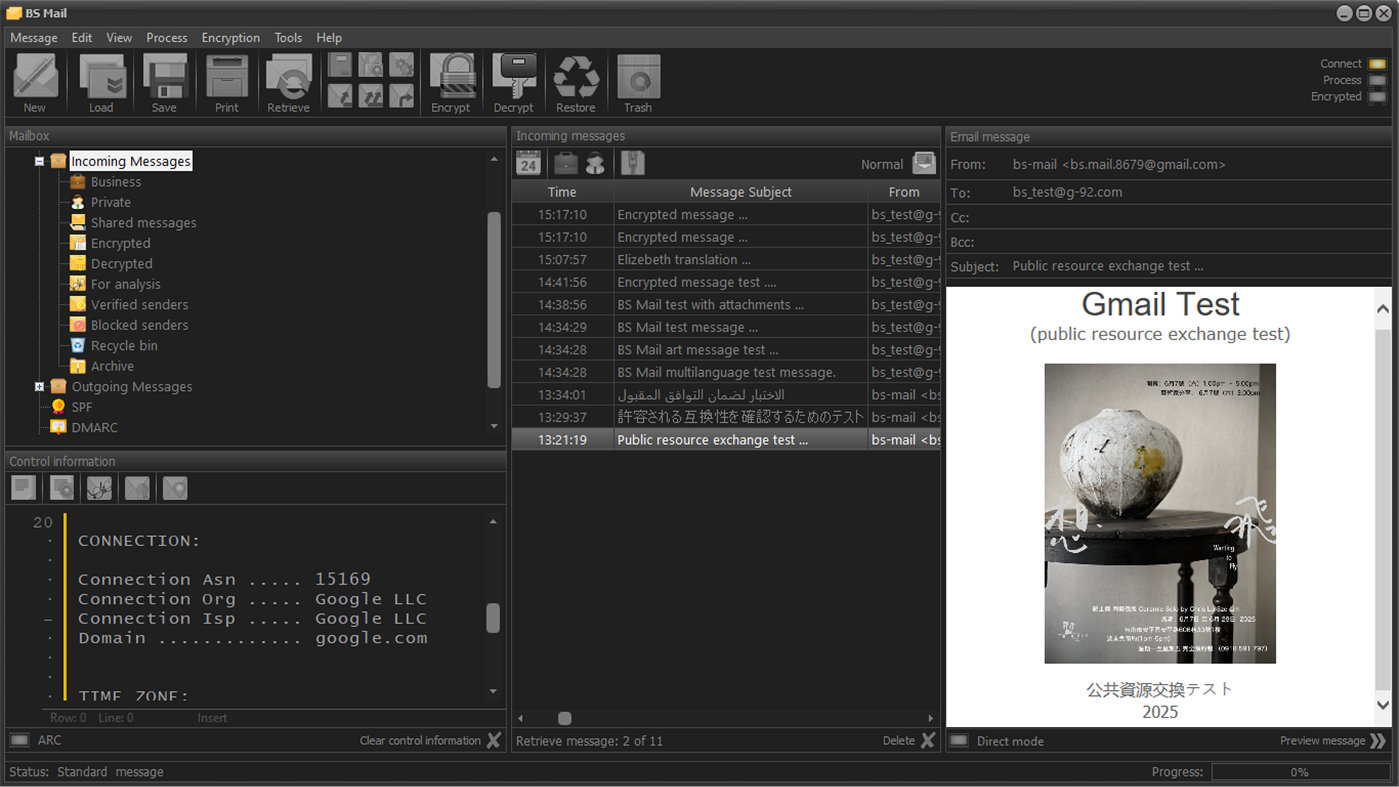Screen dimensions: 1399x787
Task: Click the forward envelope icon with curved arrow
Action: (x=401, y=95)
